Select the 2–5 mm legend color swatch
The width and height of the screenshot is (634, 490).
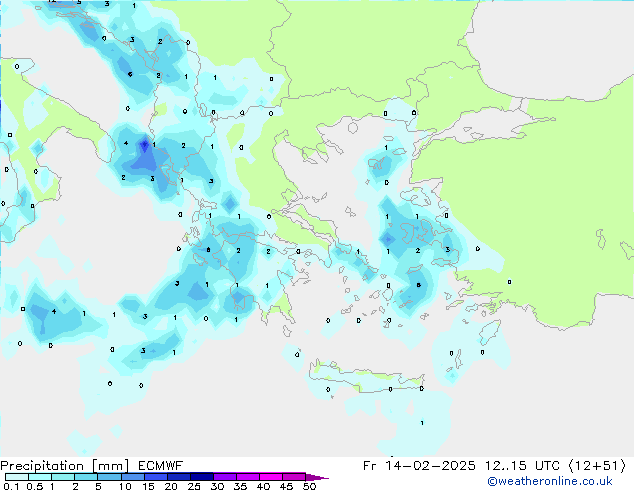[86, 477]
